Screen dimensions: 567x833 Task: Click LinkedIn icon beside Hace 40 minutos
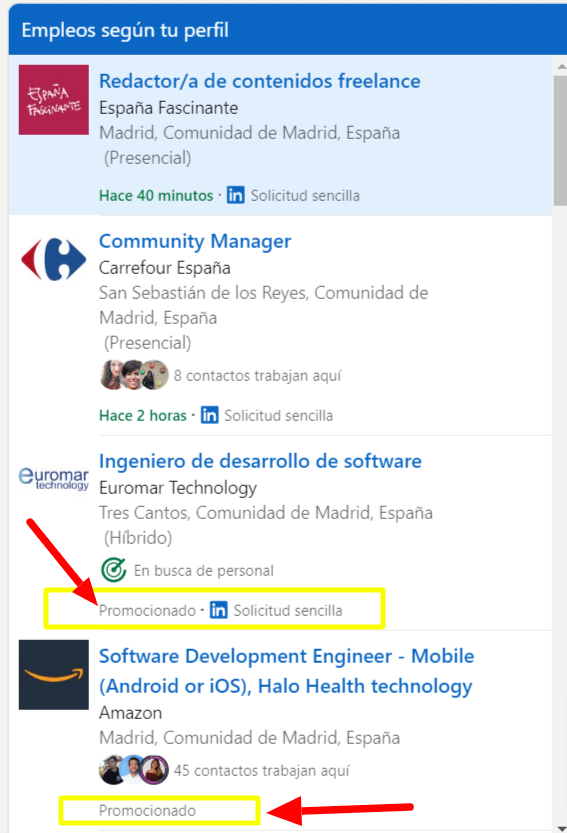click(235, 195)
